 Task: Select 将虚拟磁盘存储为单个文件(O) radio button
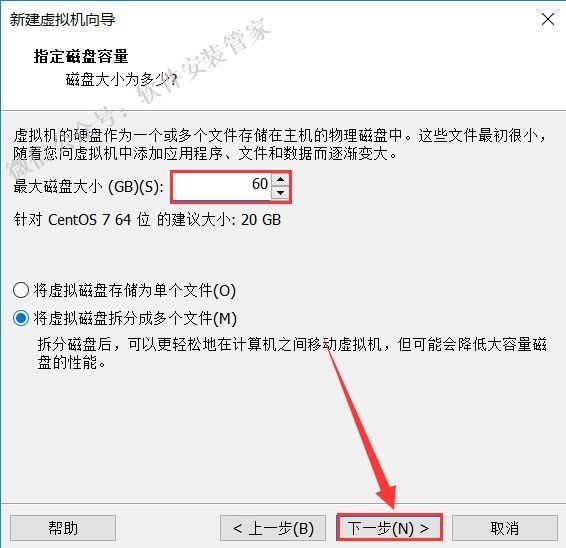tap(21, 290)
